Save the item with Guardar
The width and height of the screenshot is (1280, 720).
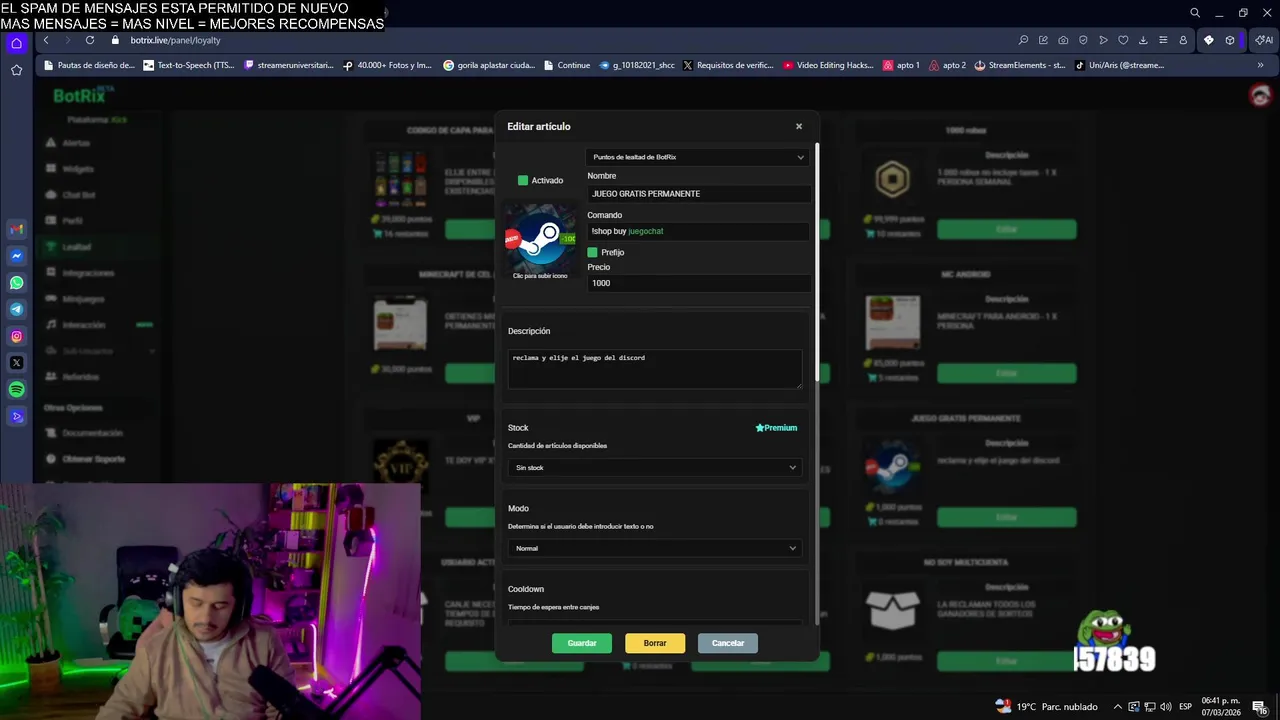[582, 643]
